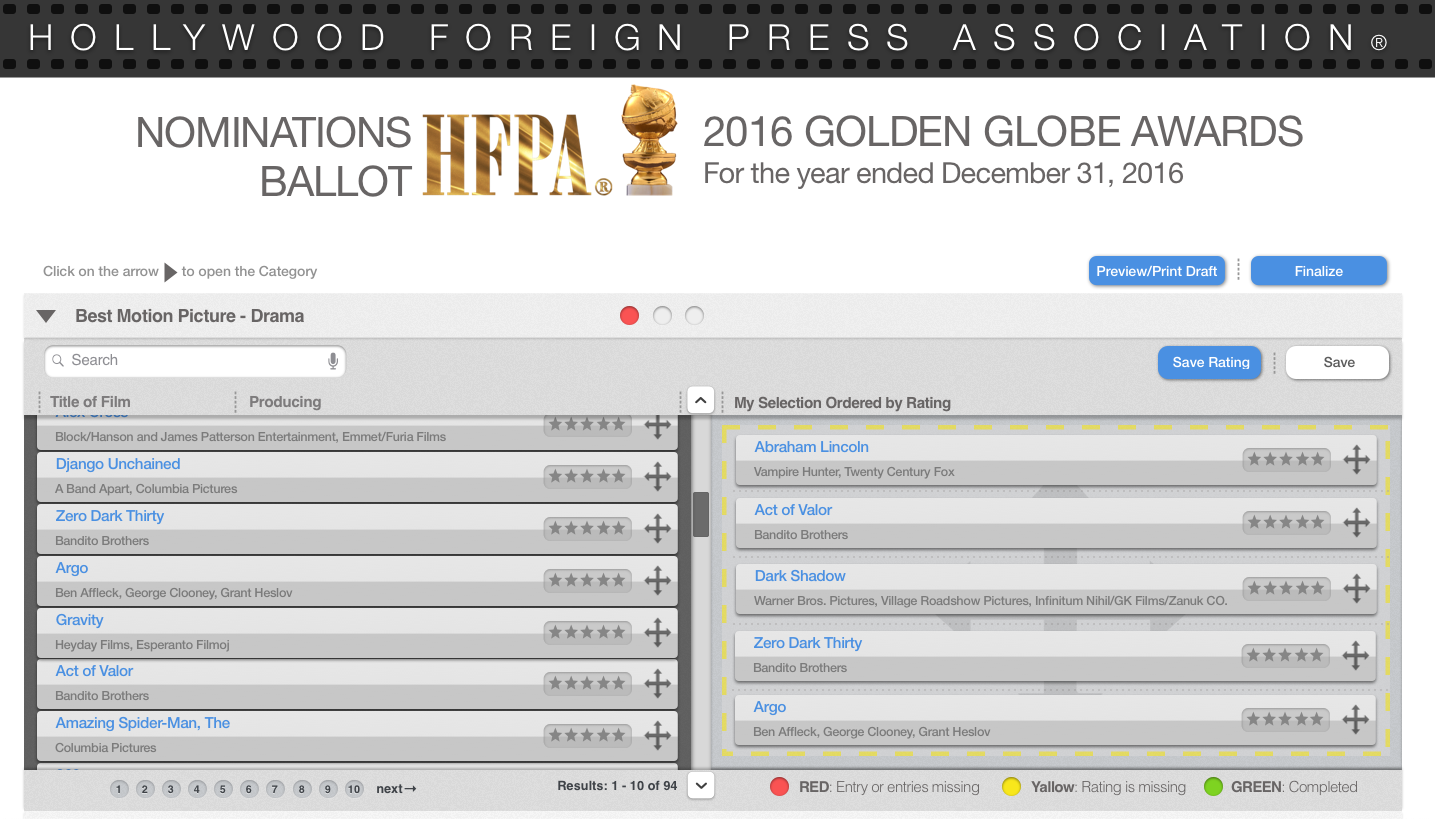Click the microphone icon in search field
The image size is (1435, 819).
[x=333, y=361]
